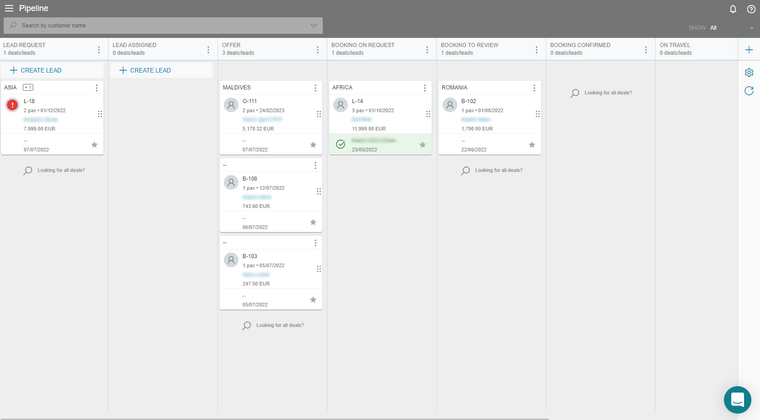This screenshot has height=420, width=760.
Task: Click the drag handle on L-18 card
Action: (x=100, y=114)
